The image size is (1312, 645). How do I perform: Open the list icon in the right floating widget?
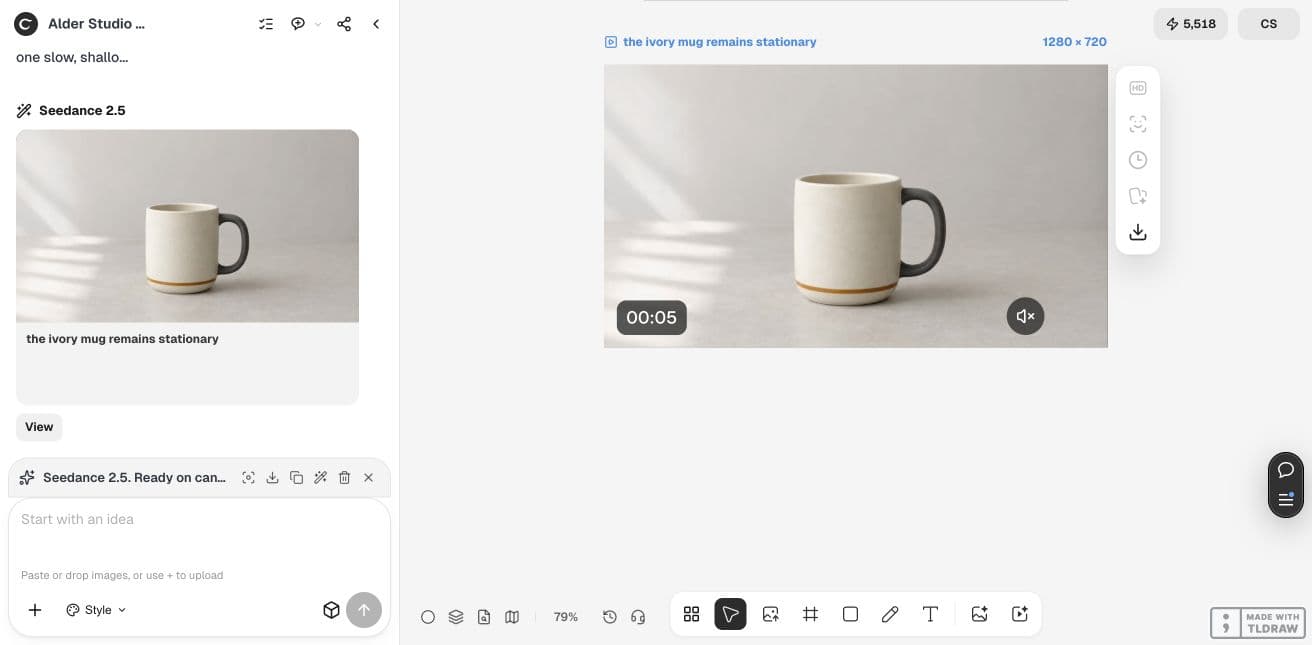point(1286,499)
